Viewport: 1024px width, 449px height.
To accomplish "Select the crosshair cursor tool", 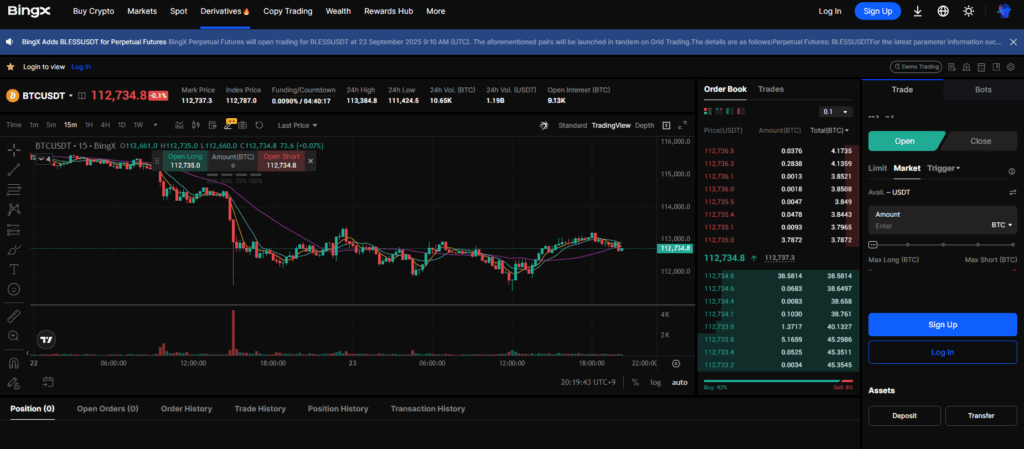I will [x=14, y=151].
